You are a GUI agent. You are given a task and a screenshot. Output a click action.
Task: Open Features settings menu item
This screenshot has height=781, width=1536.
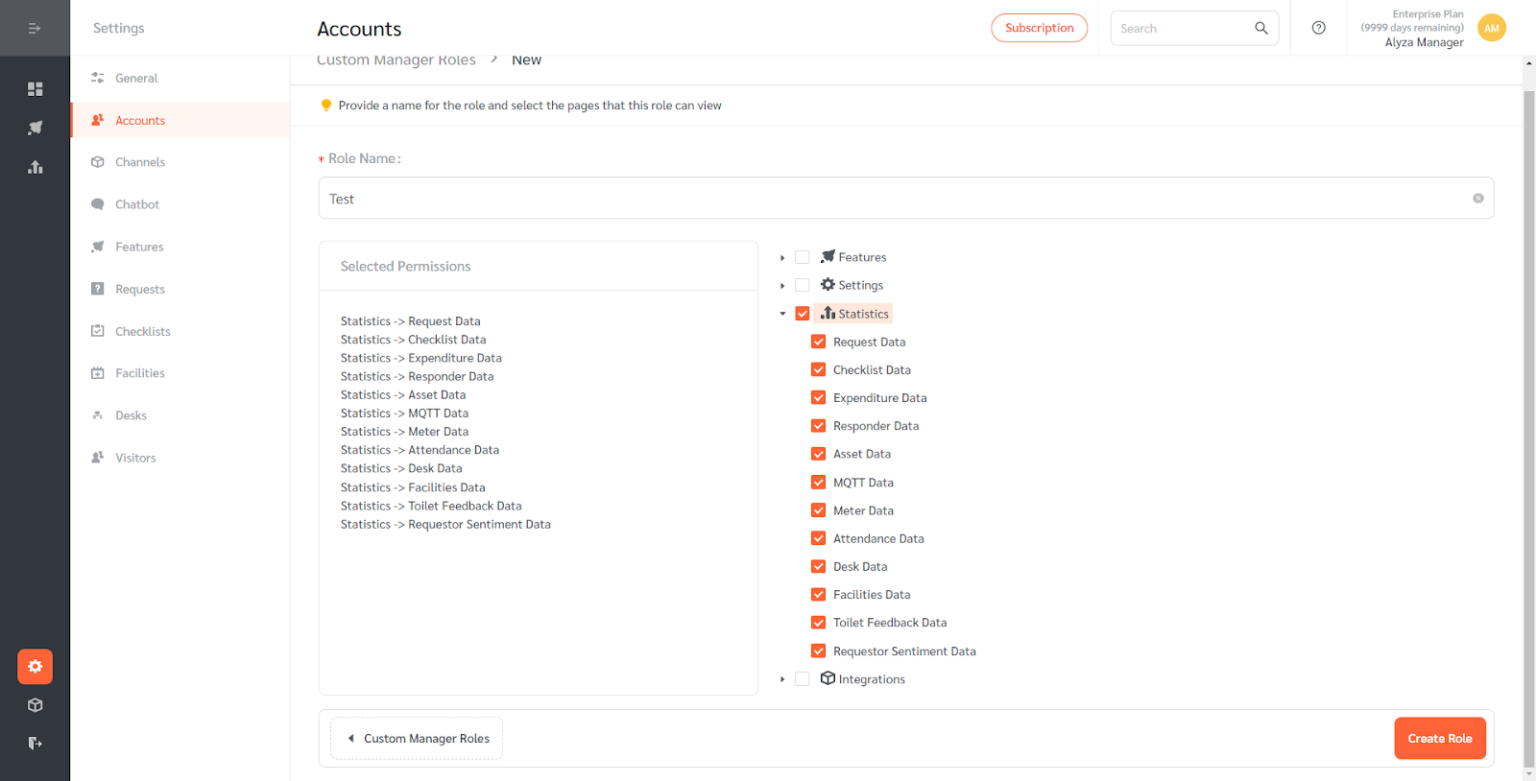(x=180, y=247)
